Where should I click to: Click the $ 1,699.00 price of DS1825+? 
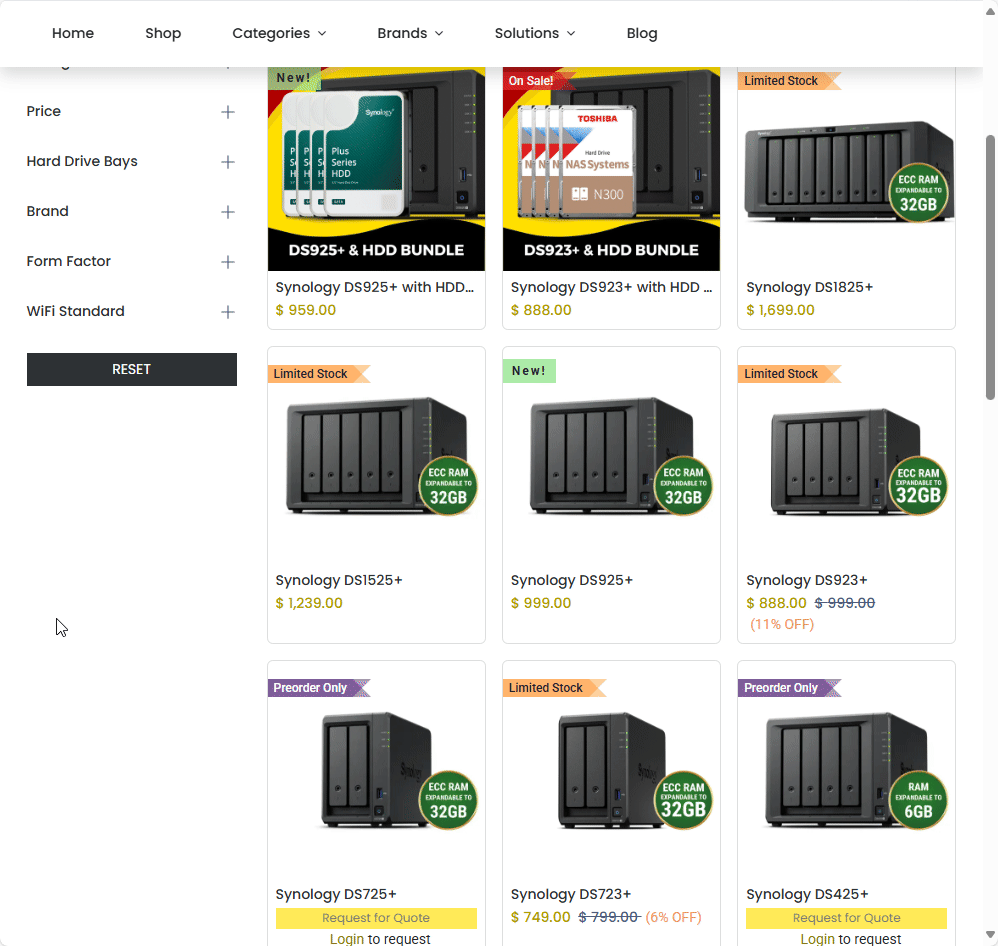pos(780,310)
